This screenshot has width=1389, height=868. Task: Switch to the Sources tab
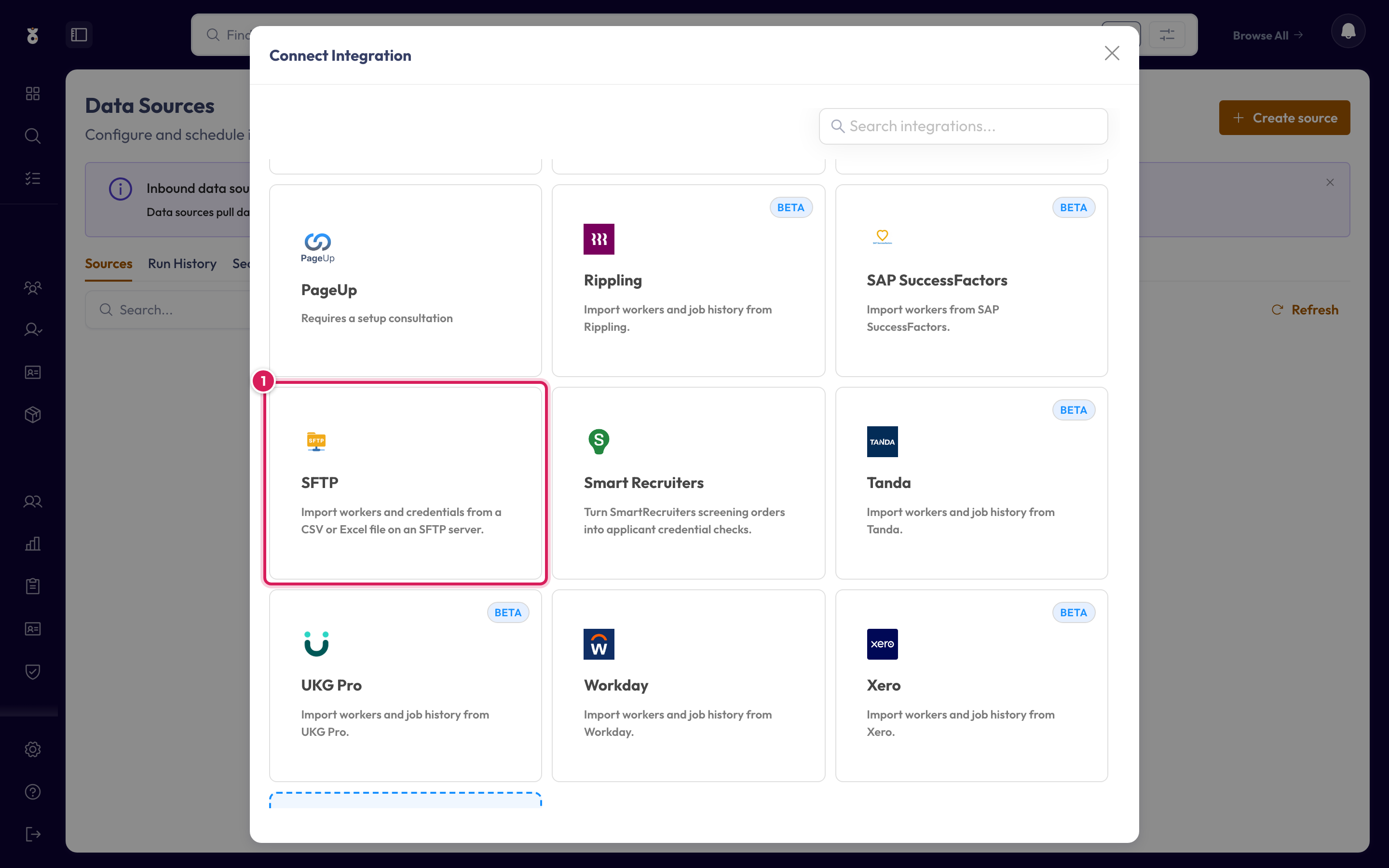109,263
